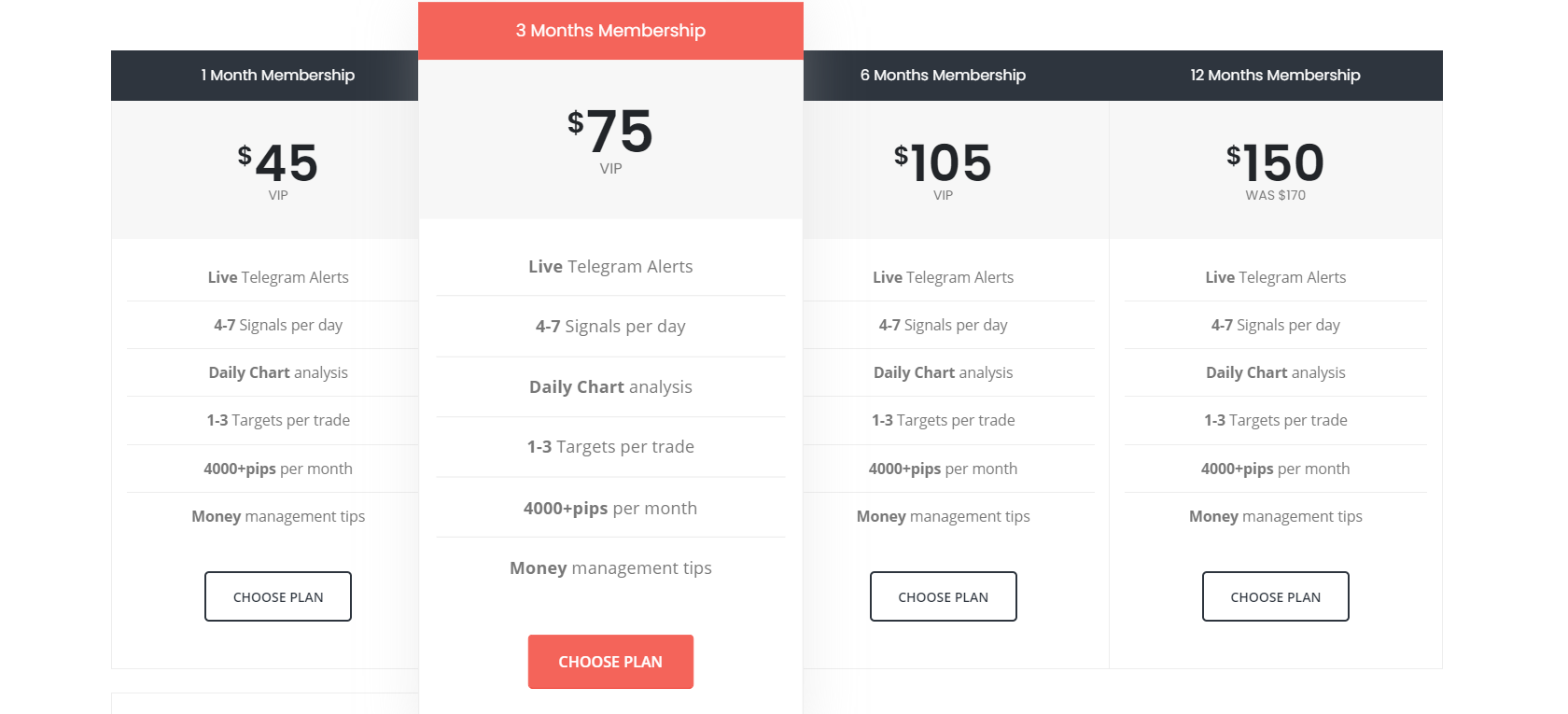
Task: Click the $150 price amount
Action: point(1275,163)
